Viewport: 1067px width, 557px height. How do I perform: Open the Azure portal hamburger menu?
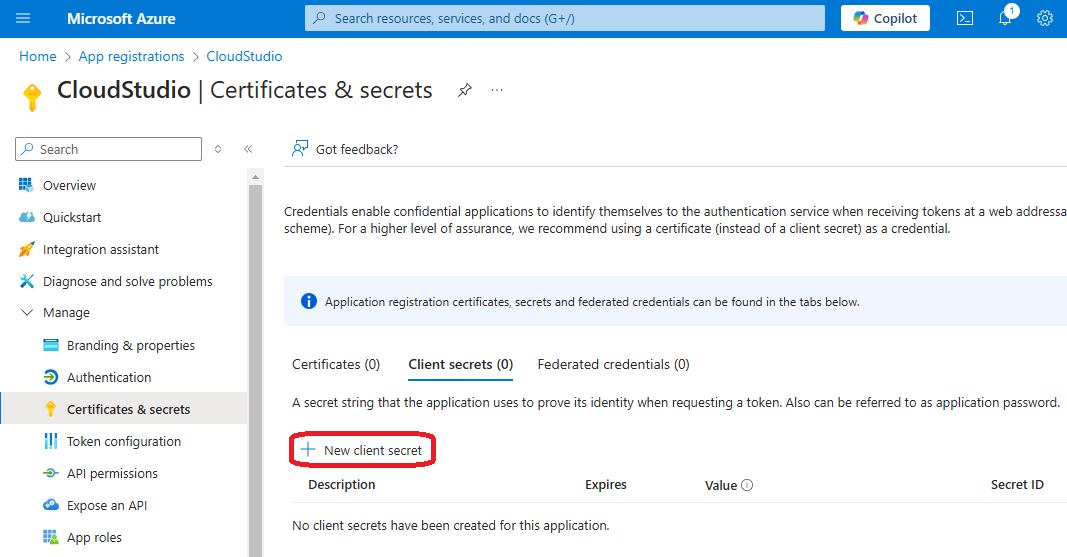point(24,18)
